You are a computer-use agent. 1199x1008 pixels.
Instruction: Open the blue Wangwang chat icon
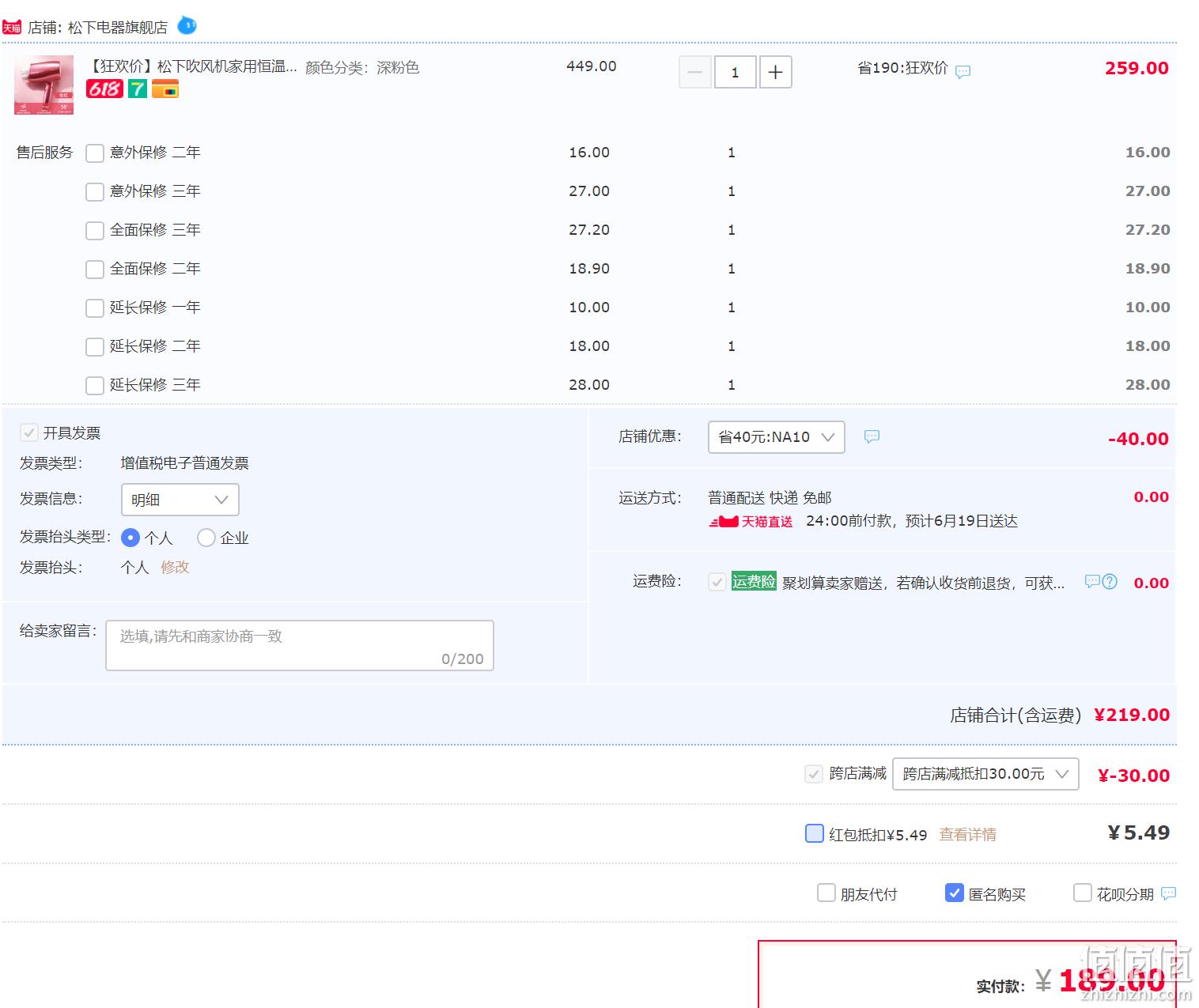tap(187, 25)
